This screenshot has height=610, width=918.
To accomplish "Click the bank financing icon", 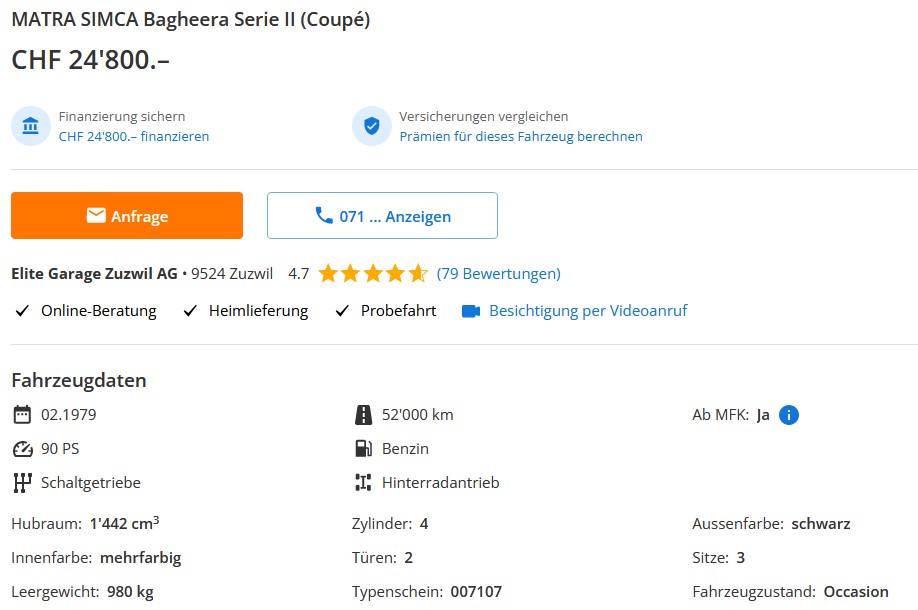I will tap(30, 126).
